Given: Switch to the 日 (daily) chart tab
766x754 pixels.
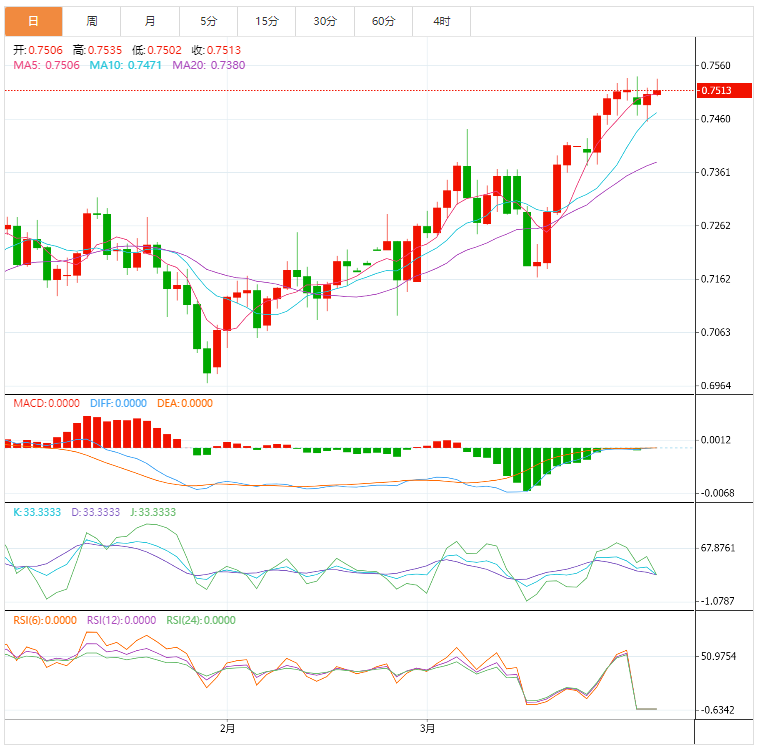Looking at the screenshot, I should coord(33,21).
